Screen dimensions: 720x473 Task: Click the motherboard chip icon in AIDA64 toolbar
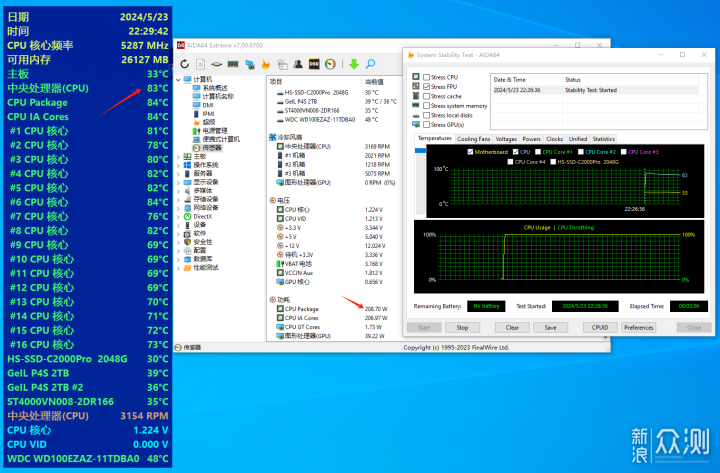(217, 64)
